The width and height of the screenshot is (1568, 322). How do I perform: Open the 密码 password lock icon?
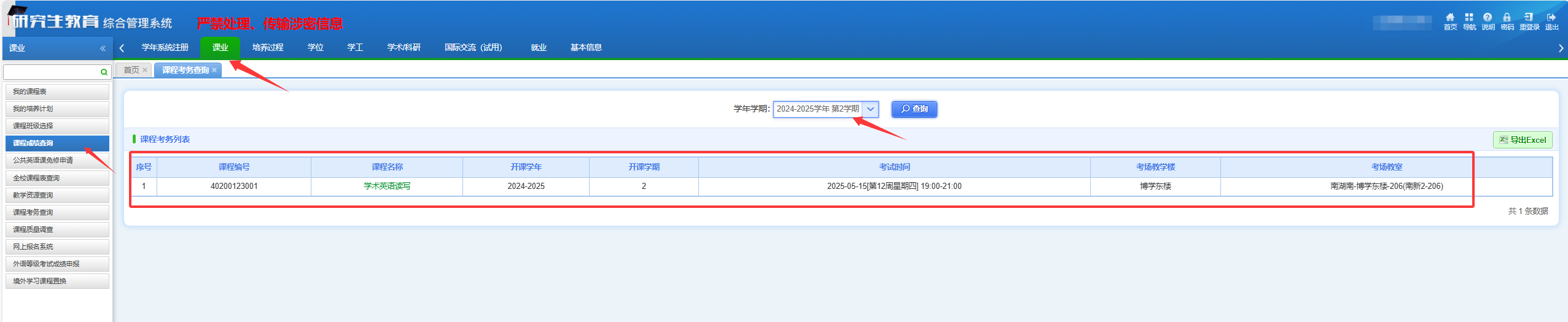(x=1507, y=18)
